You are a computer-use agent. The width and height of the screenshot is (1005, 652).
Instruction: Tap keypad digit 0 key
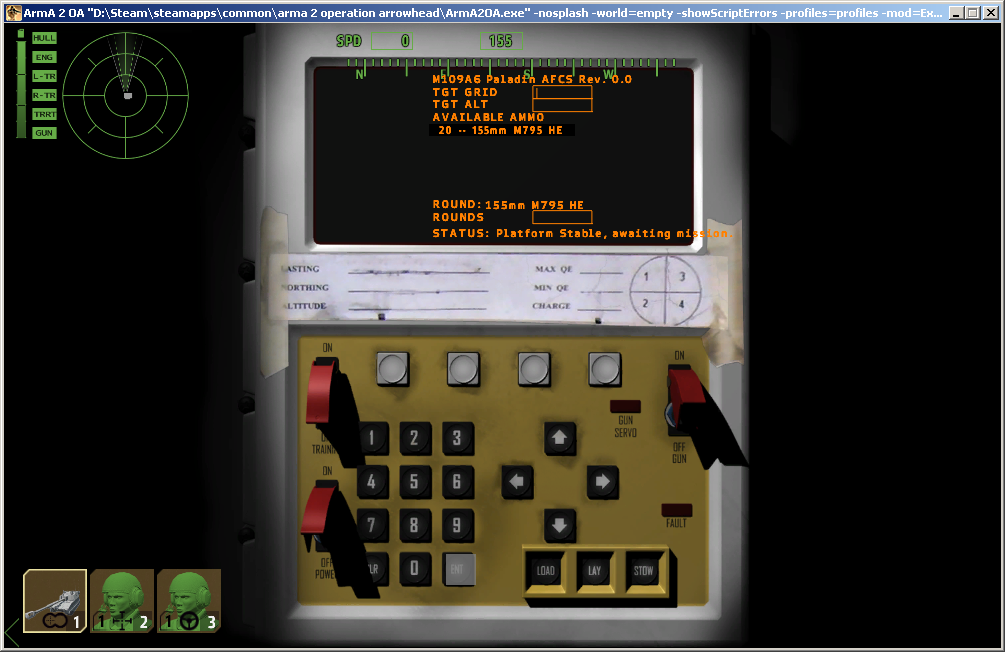(x=415, y=569)
